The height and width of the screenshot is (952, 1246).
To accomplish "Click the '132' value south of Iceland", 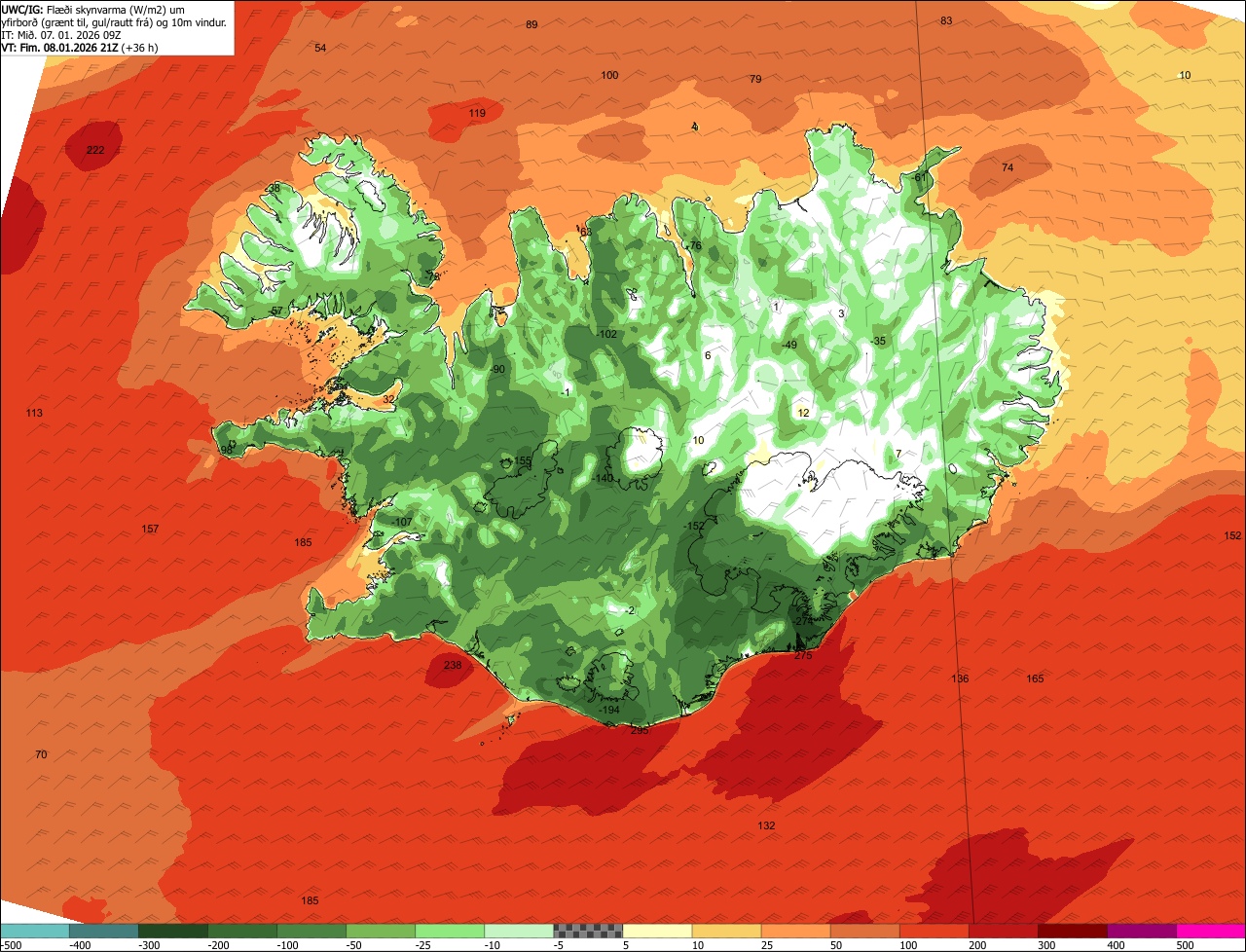I will coord(766,826).
